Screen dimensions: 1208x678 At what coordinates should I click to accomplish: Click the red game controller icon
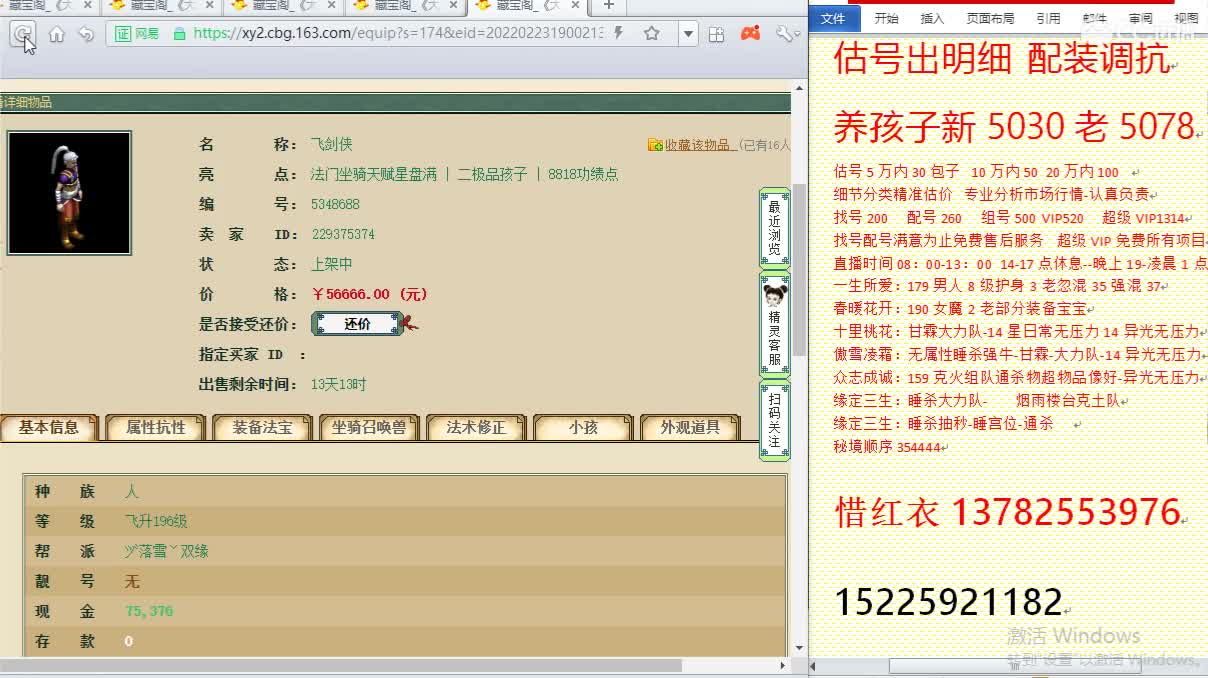[x=750, y=33]
